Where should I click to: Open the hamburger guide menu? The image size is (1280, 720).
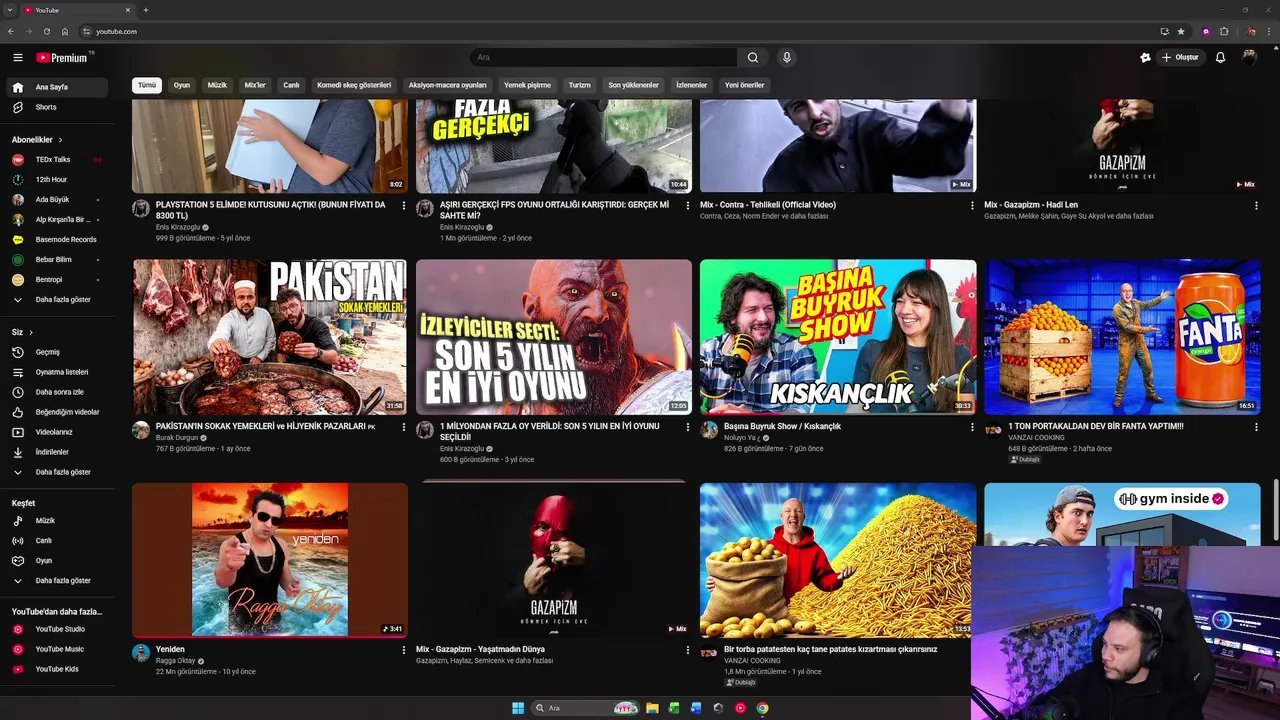tap(18, 58)
